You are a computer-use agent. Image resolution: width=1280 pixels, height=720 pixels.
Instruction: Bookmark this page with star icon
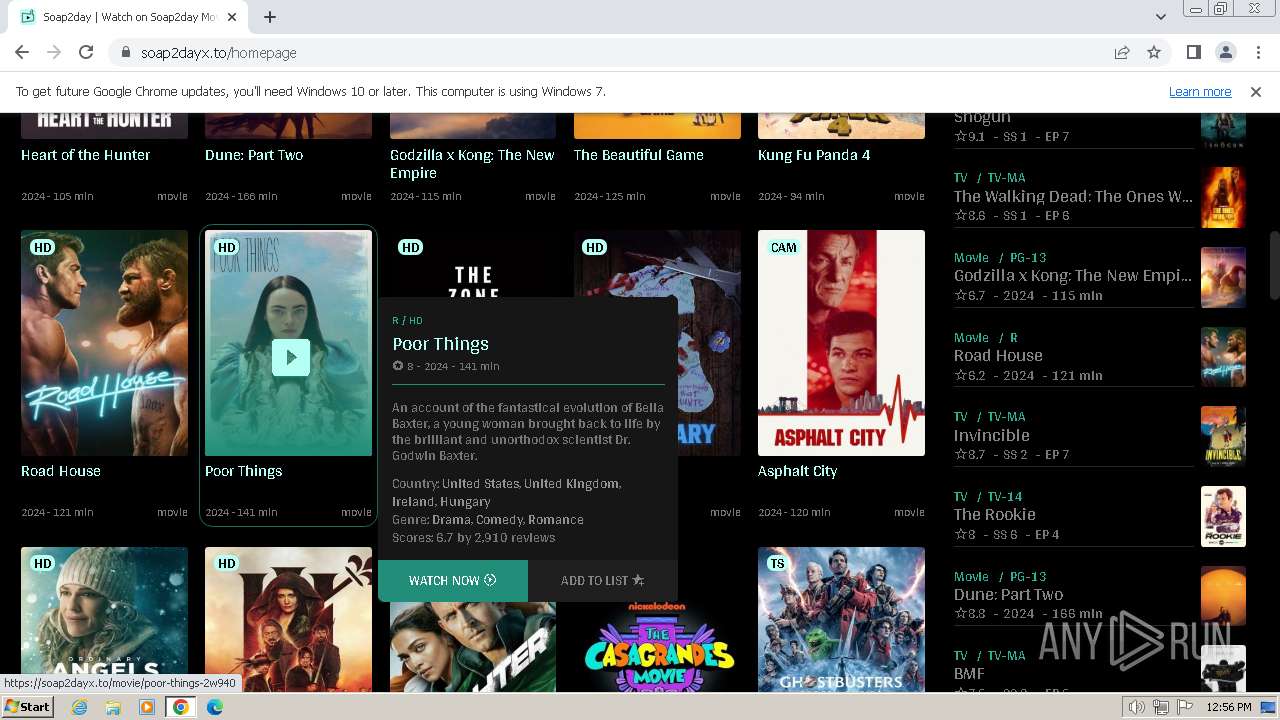1154,53
